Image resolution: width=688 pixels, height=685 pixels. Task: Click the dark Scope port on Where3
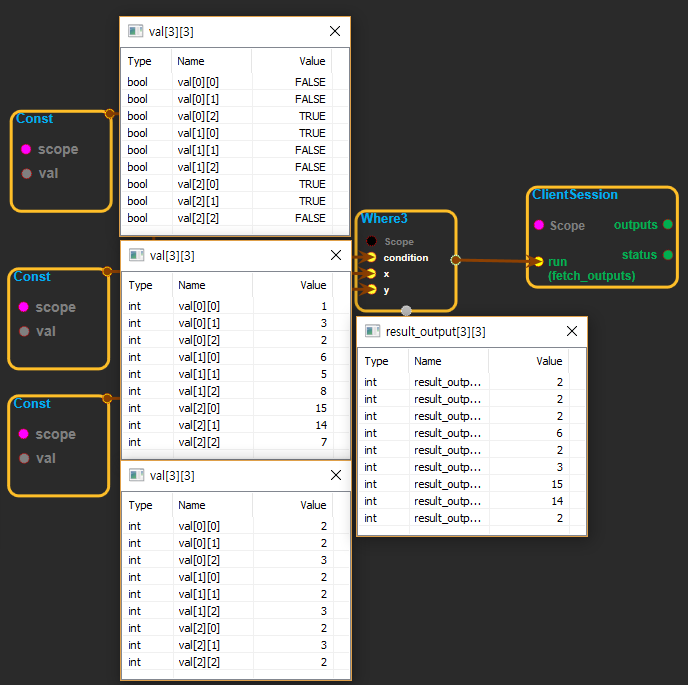click(x=371, y=241)
